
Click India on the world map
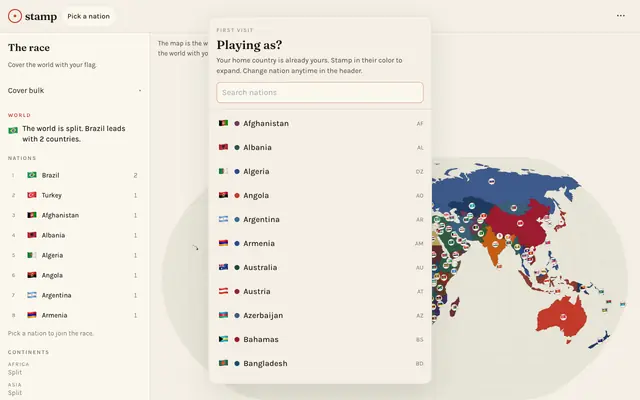(x=495, y=245)
